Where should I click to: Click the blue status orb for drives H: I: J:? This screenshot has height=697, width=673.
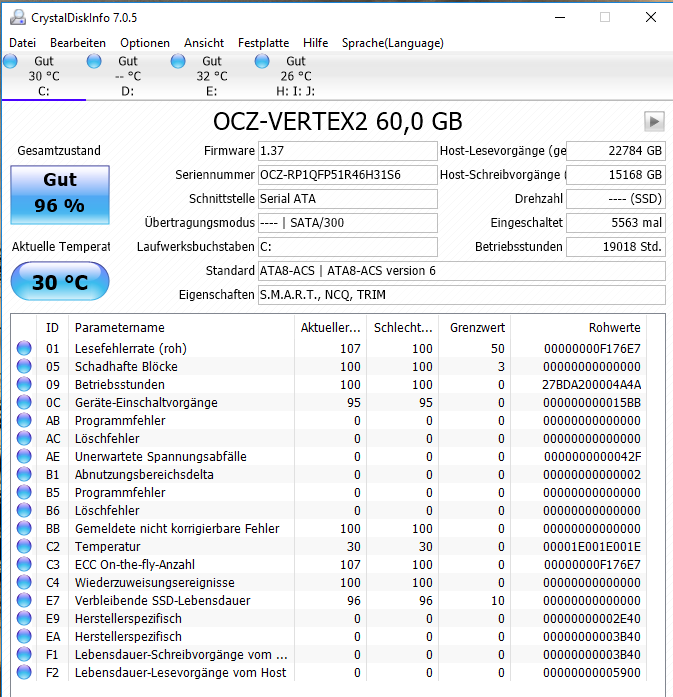coord(262,61)
